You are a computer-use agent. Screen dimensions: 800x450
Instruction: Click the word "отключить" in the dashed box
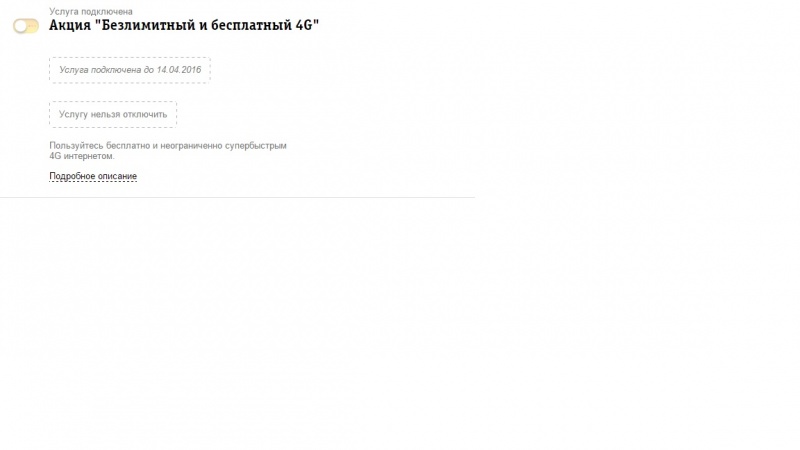[x=144, y=114]
